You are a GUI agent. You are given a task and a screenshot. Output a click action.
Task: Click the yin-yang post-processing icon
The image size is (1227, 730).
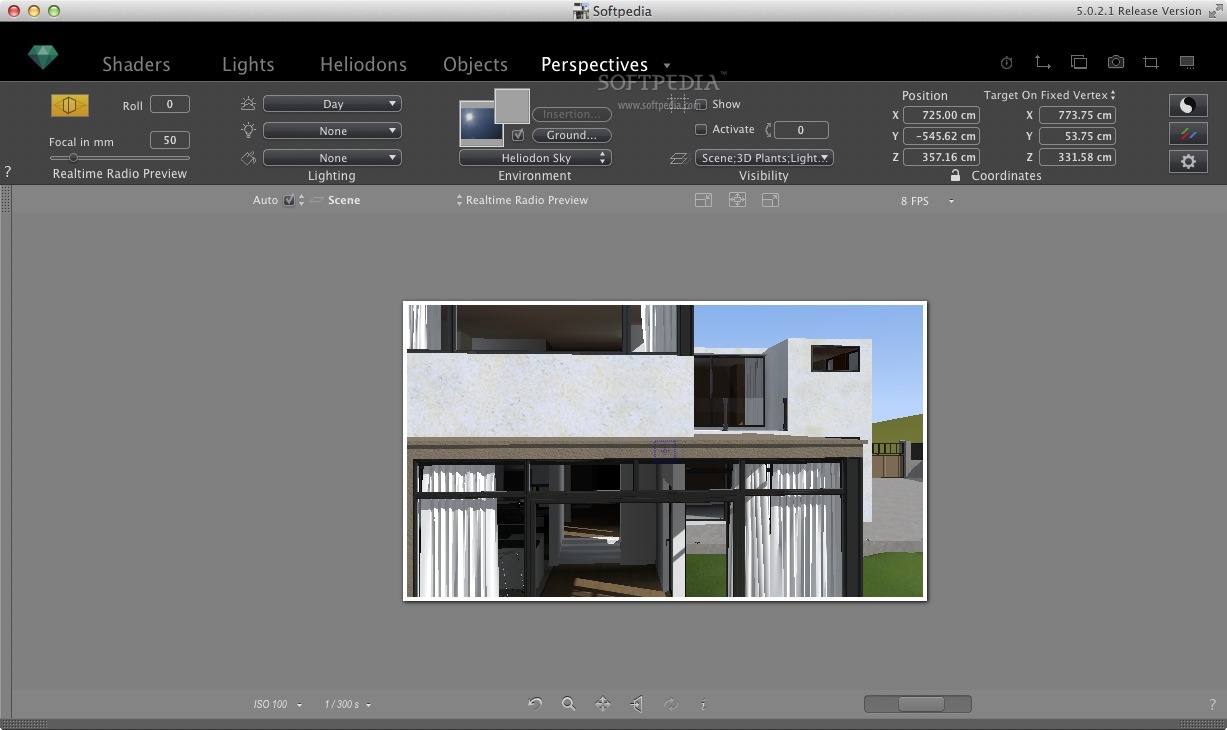coord(1187,105)
